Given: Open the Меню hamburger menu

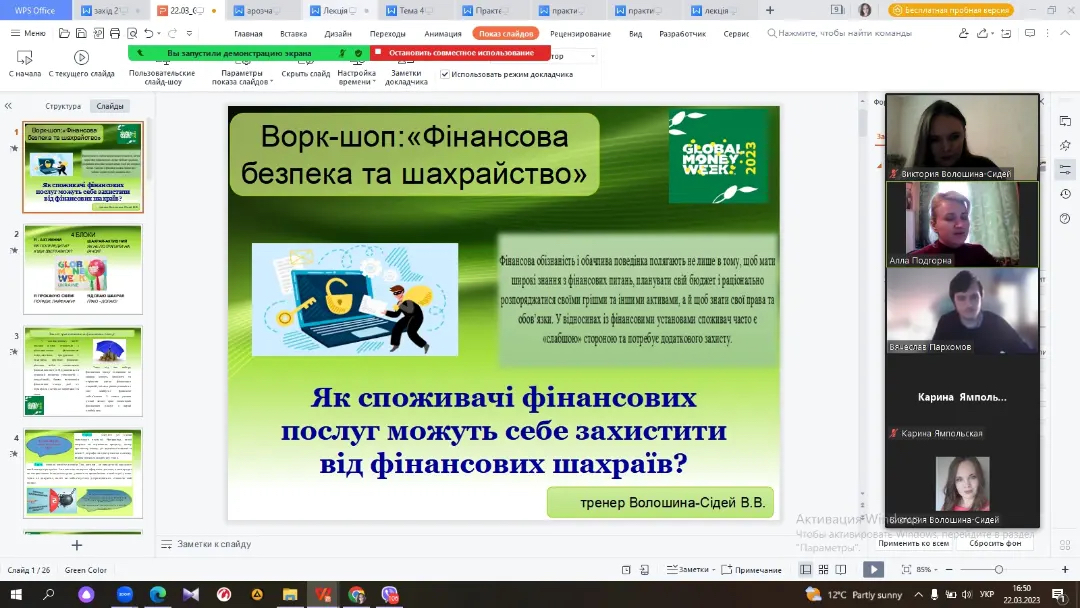Looking at the screenshot, I should (x=27, y=33).
